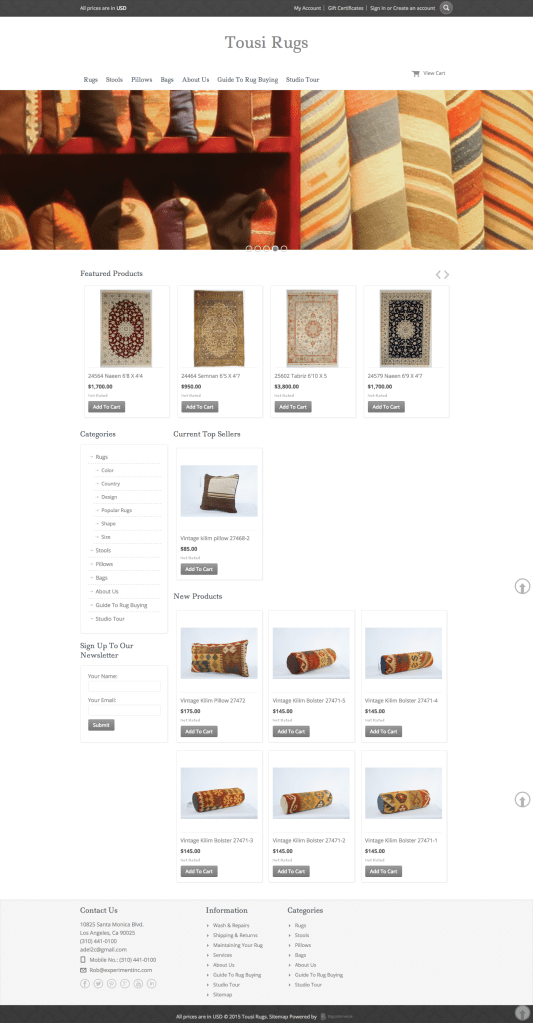Click the Your Email input field
This screenshot has width=533, height=1023.
pos(124,710)
